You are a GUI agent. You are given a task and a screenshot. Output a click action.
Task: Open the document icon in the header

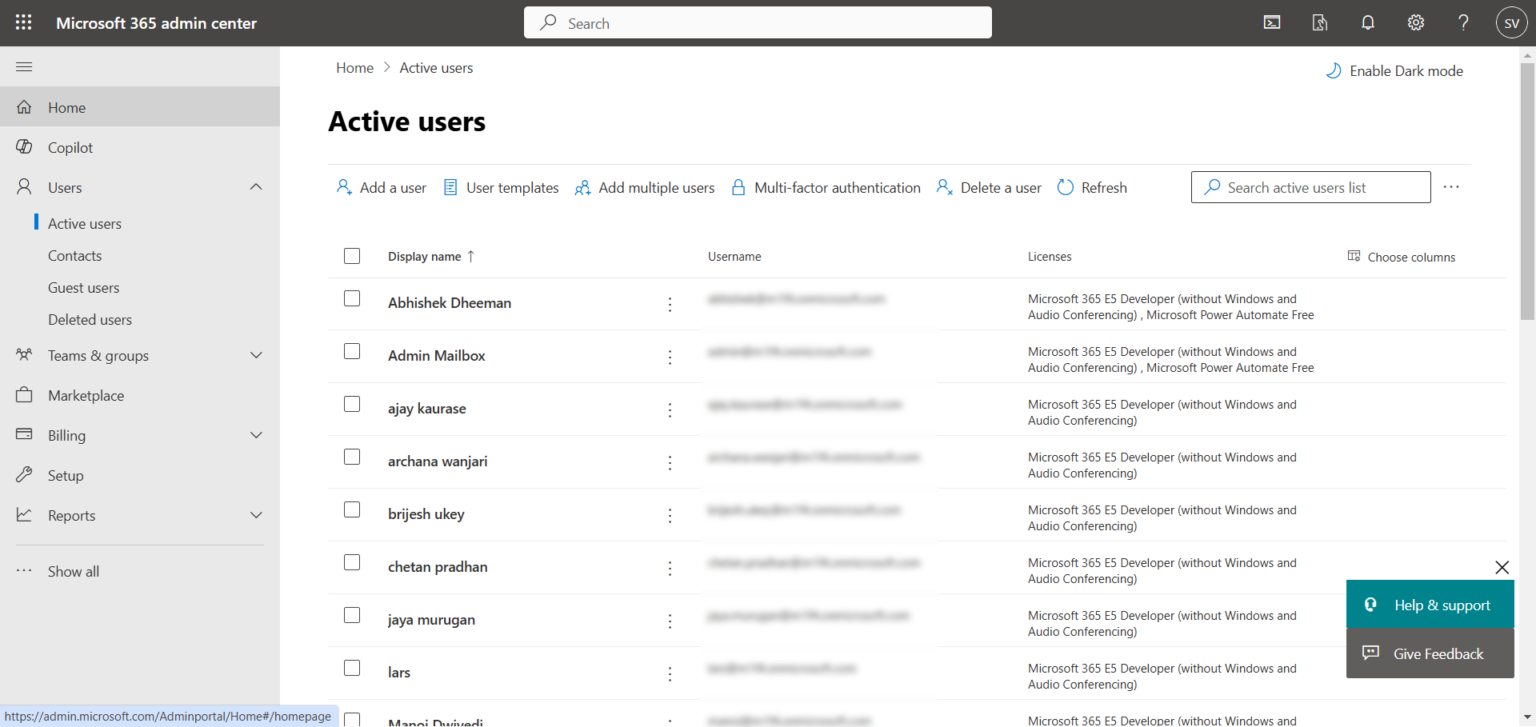[1320, 23]
